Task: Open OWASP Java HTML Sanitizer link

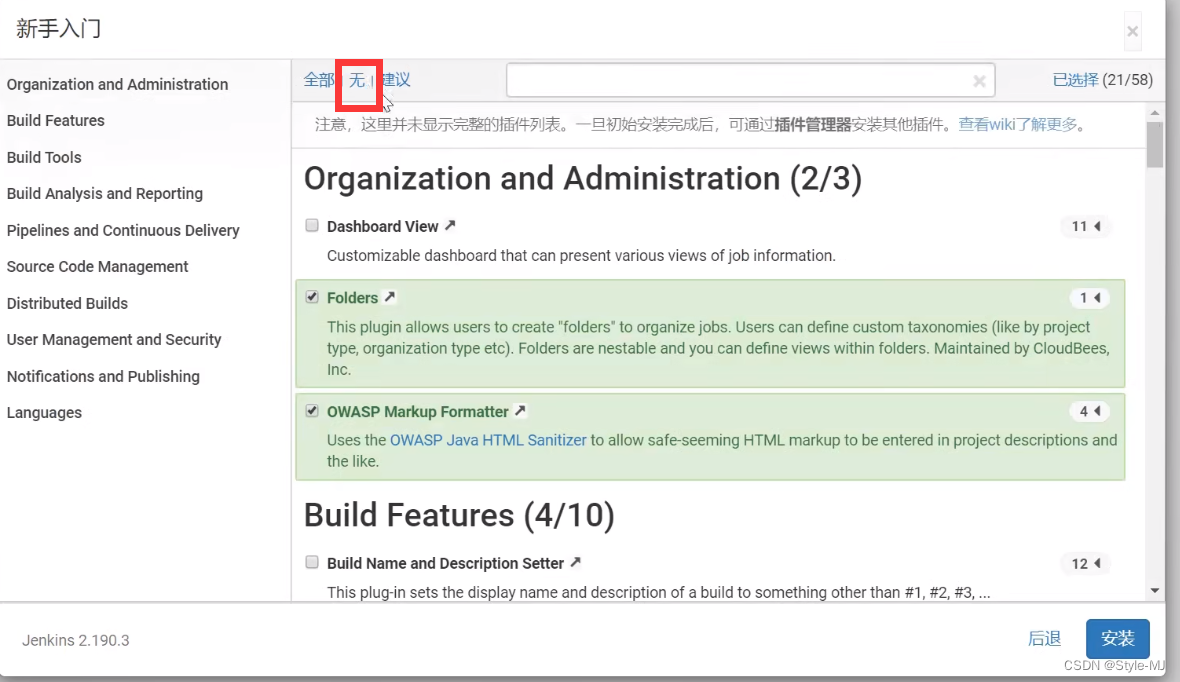Action: [488, 440]
